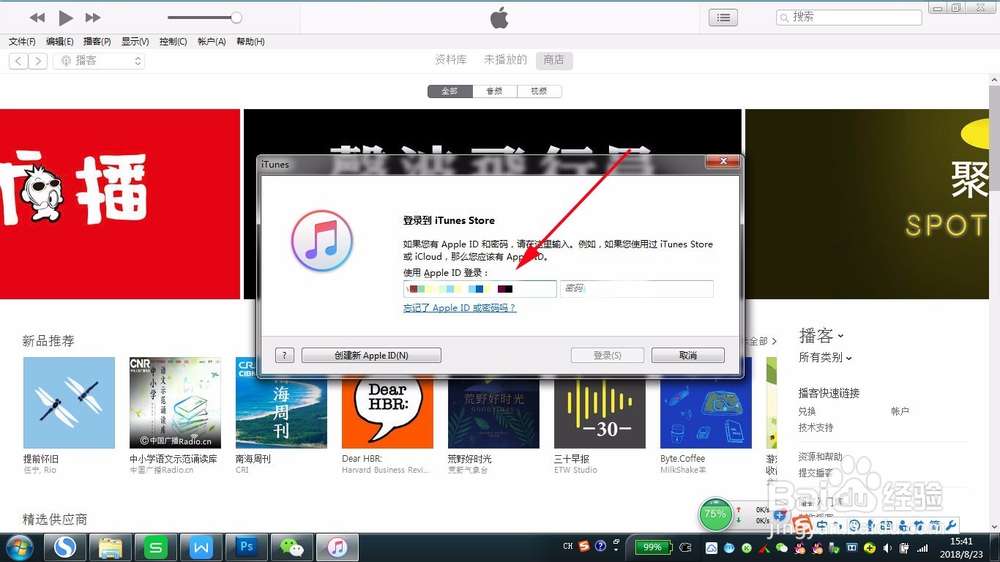Open the 显示(V) menu

(x=135, y=41)
